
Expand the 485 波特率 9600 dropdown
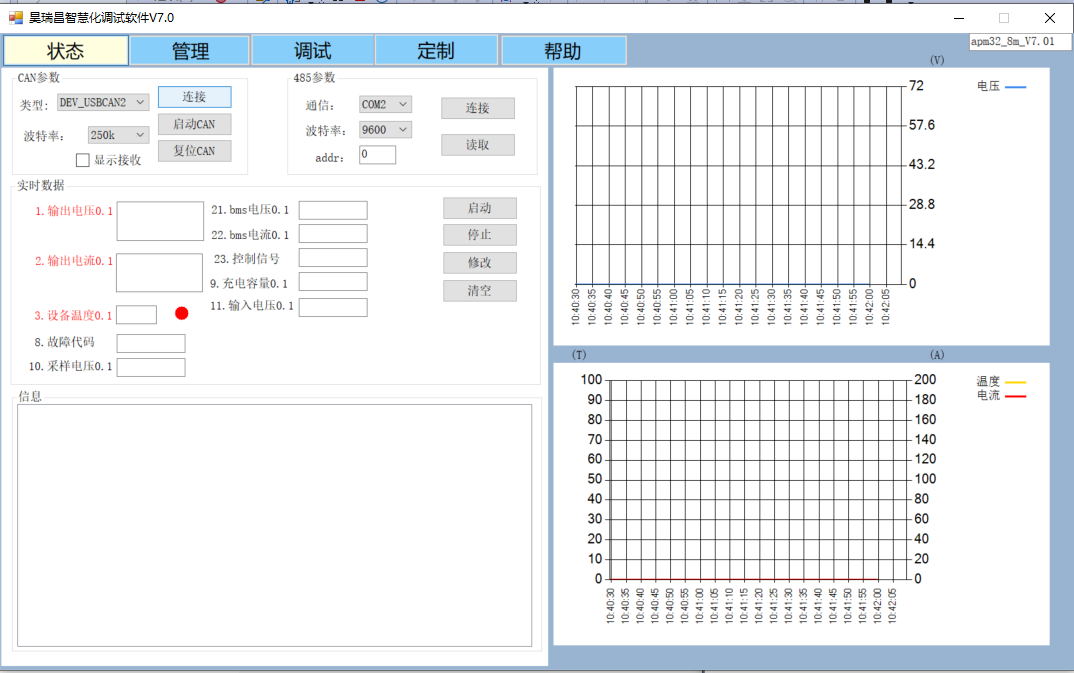click(385, 130)
